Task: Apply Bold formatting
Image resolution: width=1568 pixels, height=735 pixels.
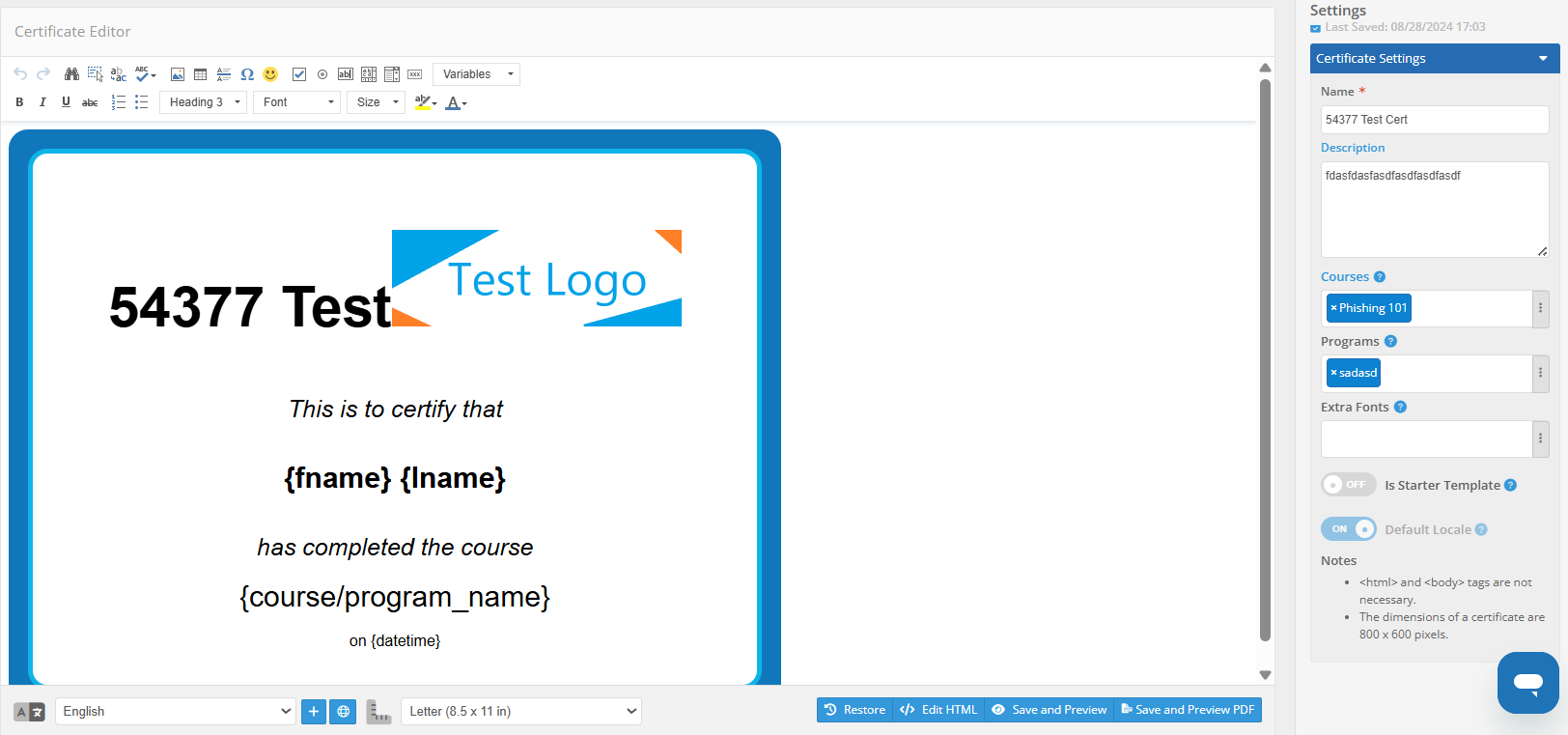Action: click(19, 102)
